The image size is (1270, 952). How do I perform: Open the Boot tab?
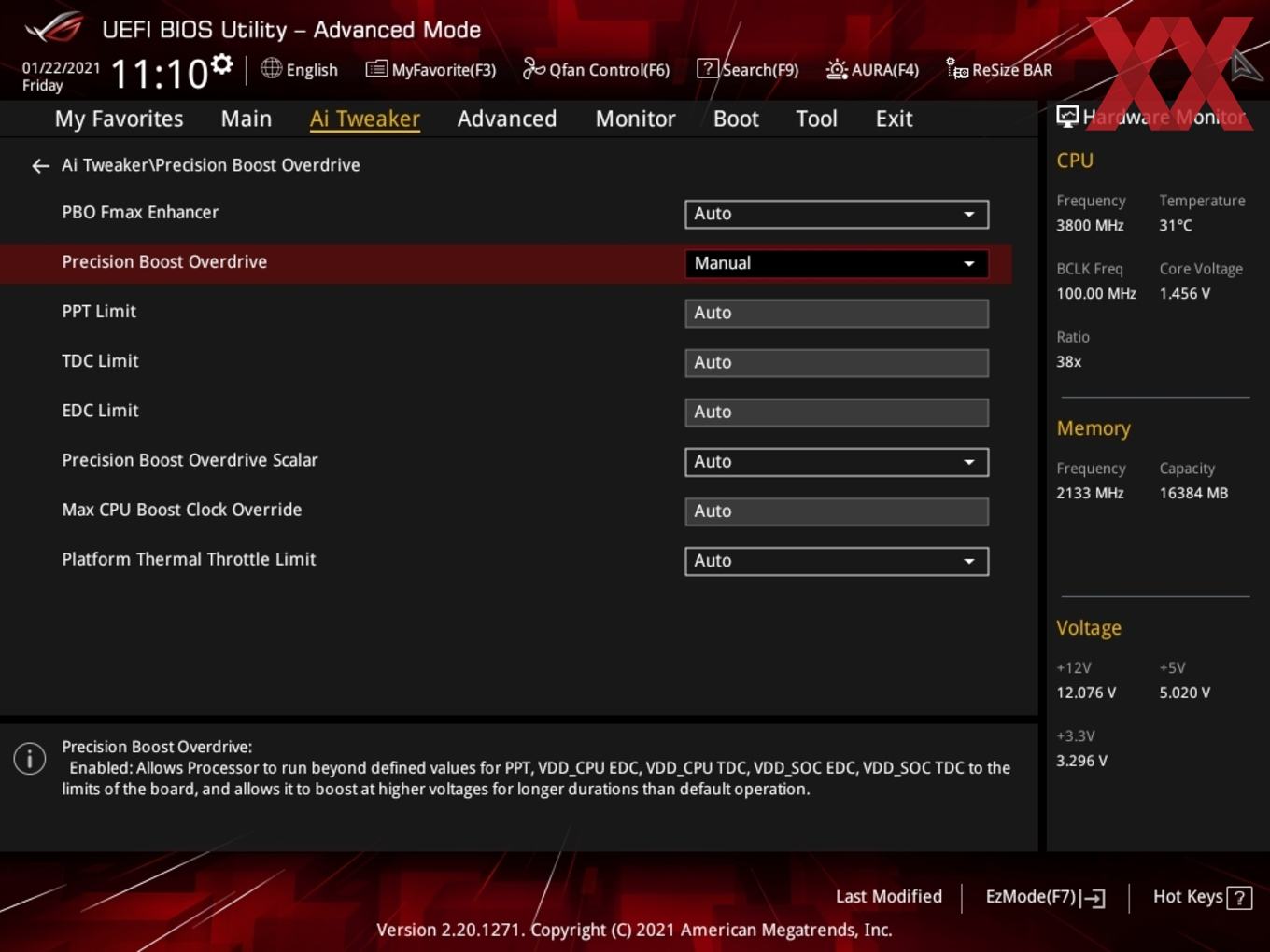(736, 119)
